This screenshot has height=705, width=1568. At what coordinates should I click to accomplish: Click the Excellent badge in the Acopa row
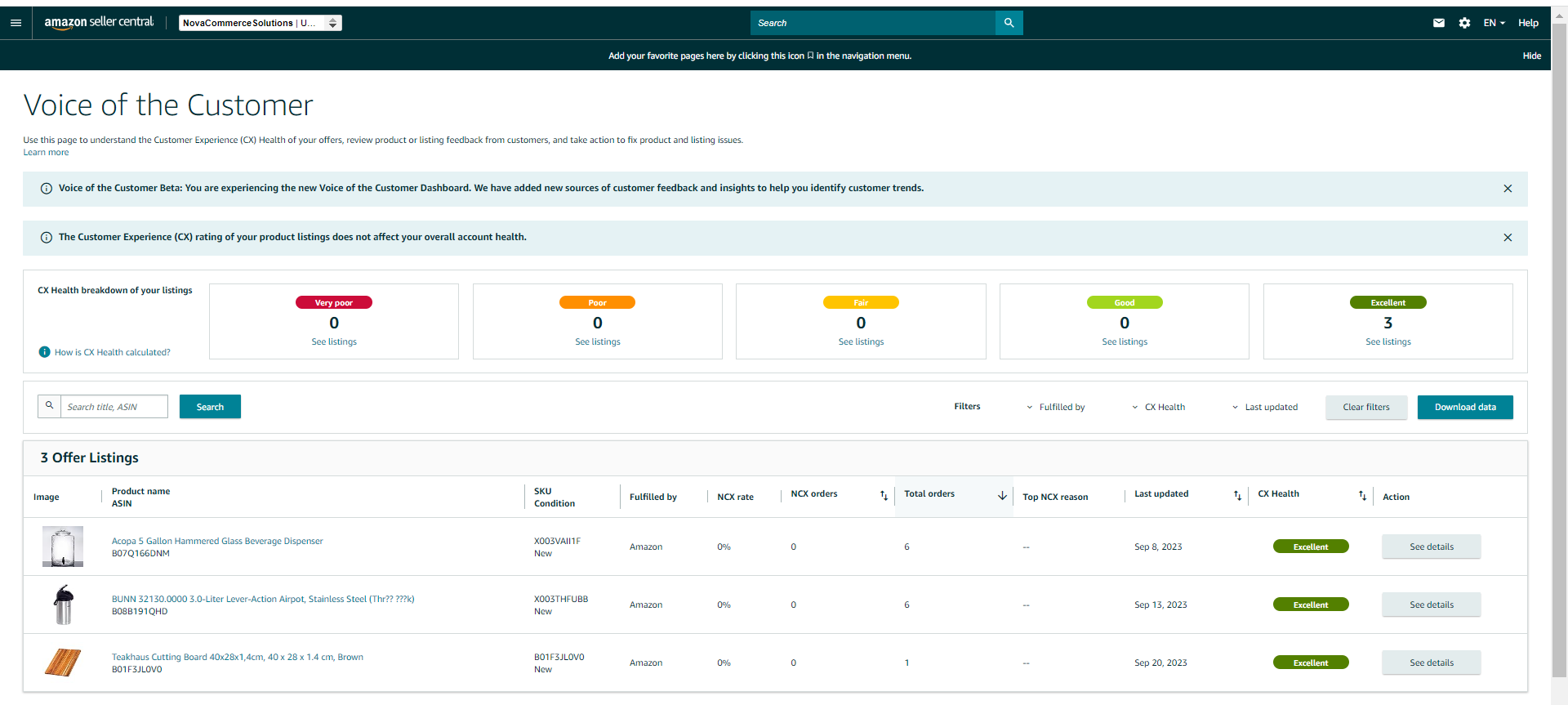(1311, 547)
